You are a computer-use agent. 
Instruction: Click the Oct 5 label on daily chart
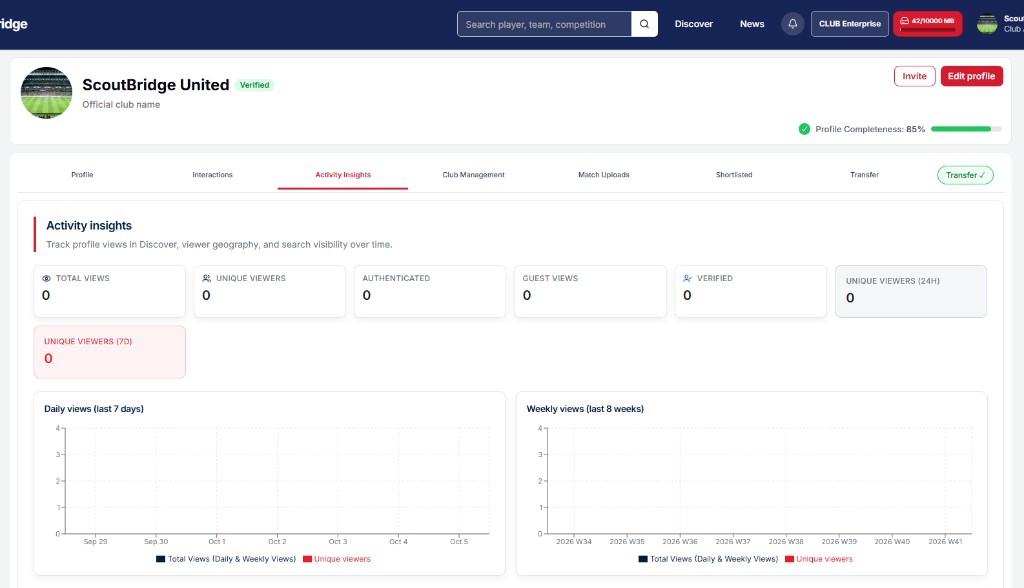tap(459, 542)
